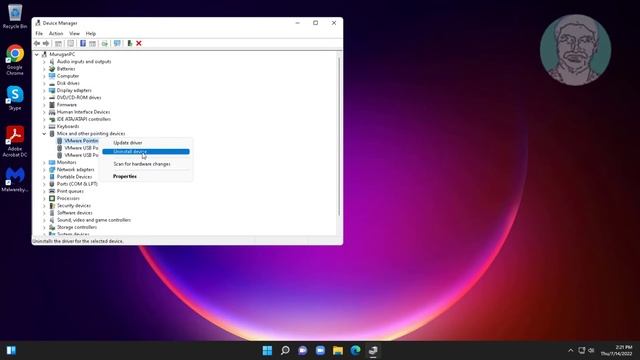
Task: Open the Help menu
Action: (91, 33)
